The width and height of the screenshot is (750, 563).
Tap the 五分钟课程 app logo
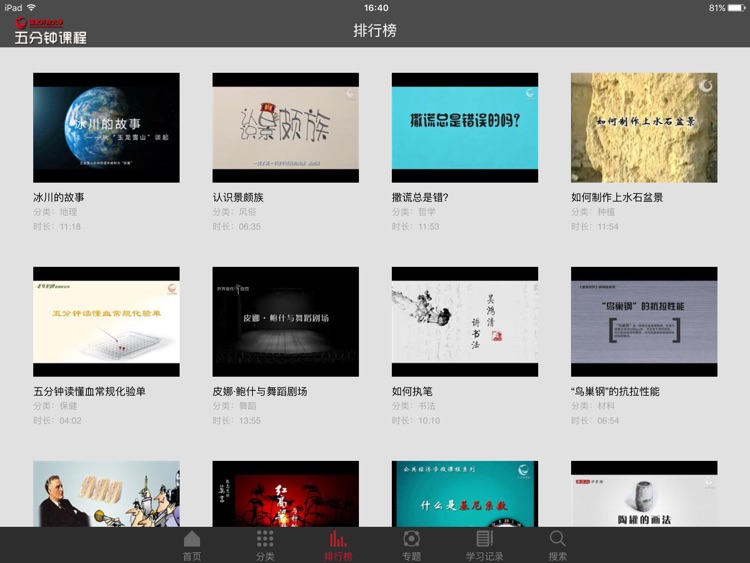50,32
